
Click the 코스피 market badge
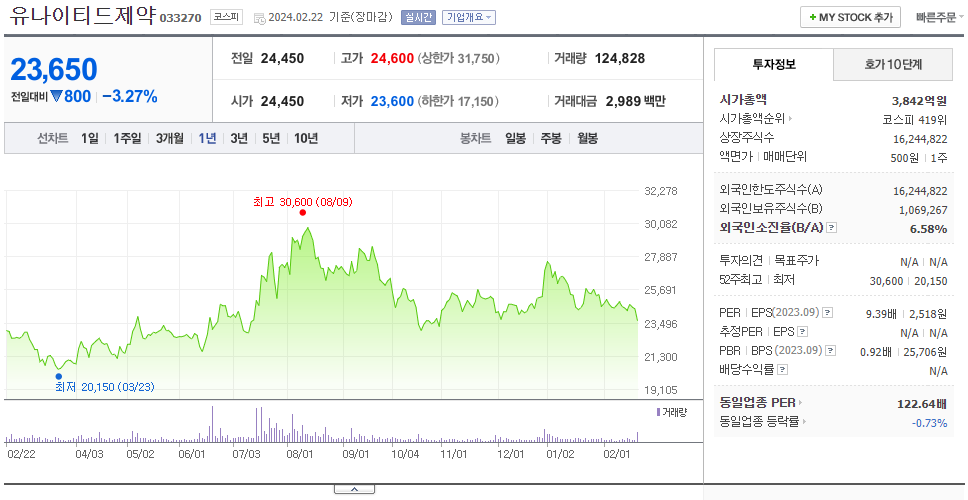coord(227,17)
